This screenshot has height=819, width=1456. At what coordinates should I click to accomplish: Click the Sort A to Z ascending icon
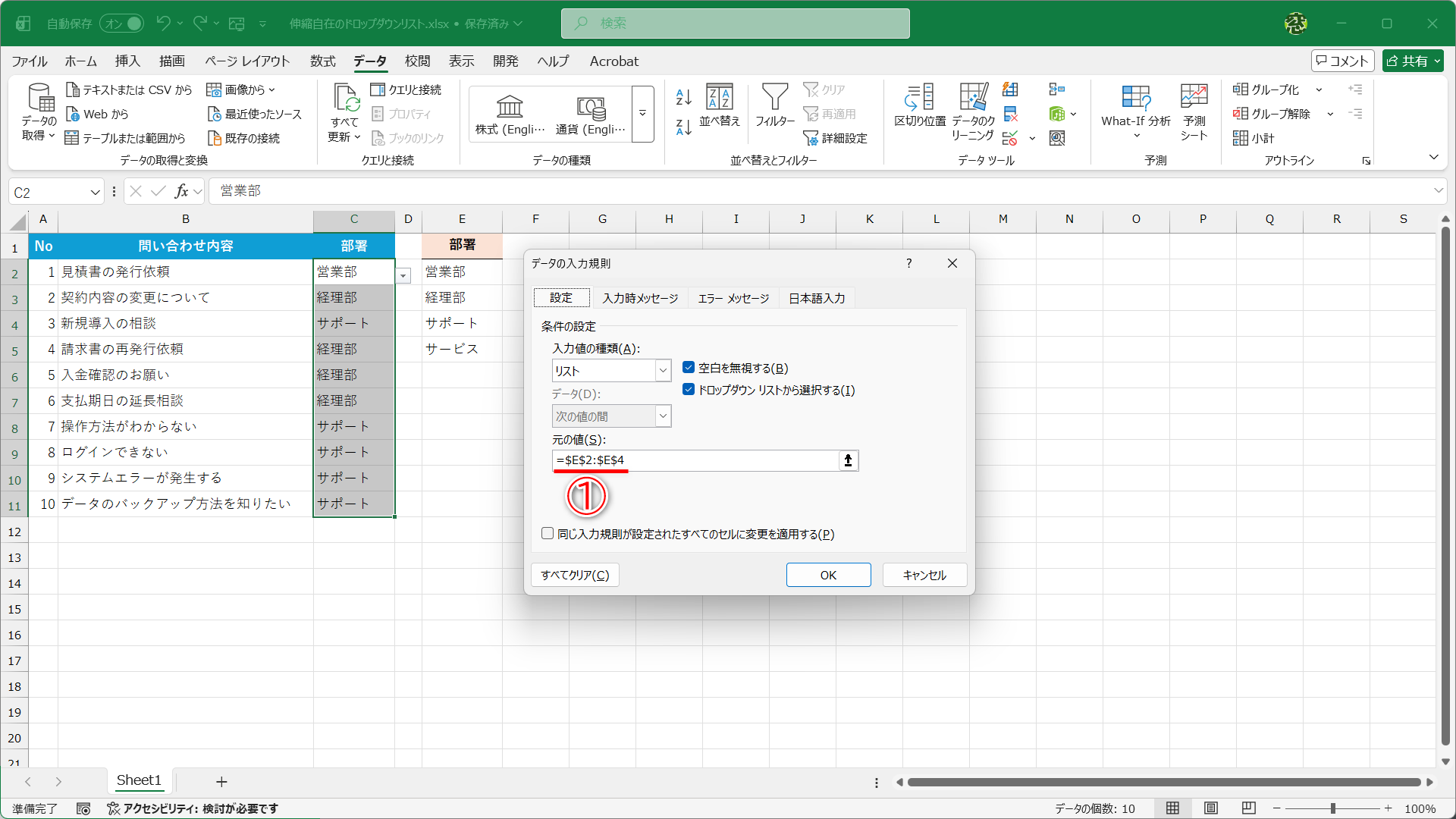[x=683, y=97]
